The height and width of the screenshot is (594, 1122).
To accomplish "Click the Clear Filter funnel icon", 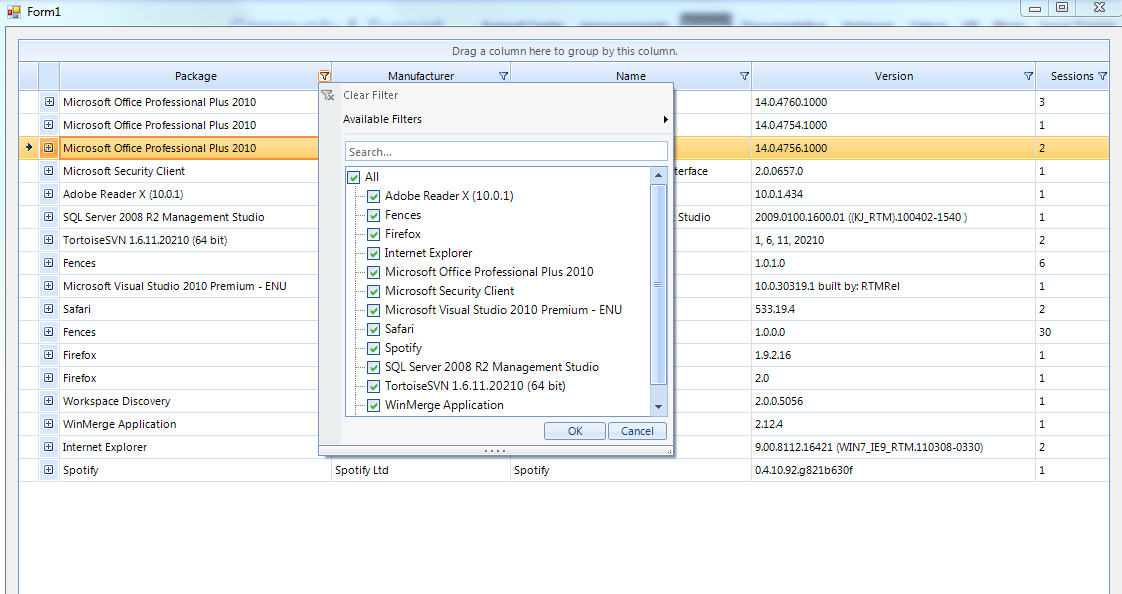I will [x=328, y=95].
